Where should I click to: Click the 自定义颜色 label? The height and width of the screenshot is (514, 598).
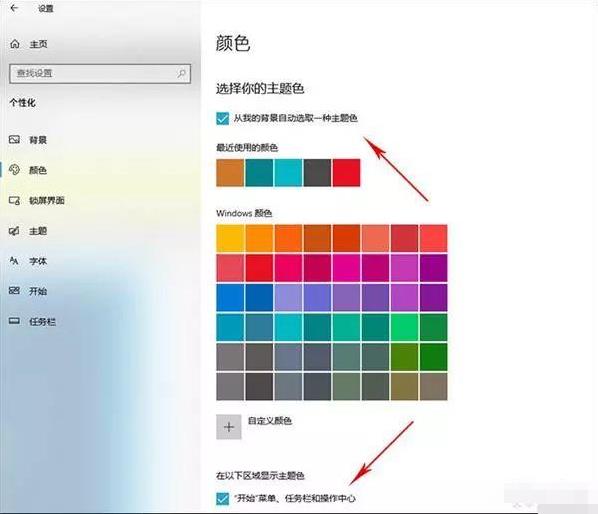270,421
